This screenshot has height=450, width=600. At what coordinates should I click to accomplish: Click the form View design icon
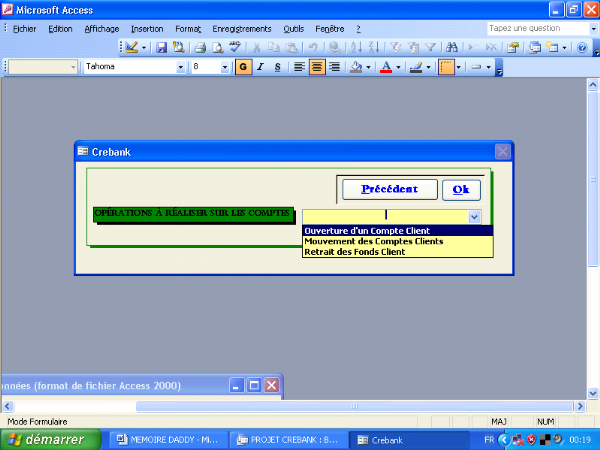(131, 47)
